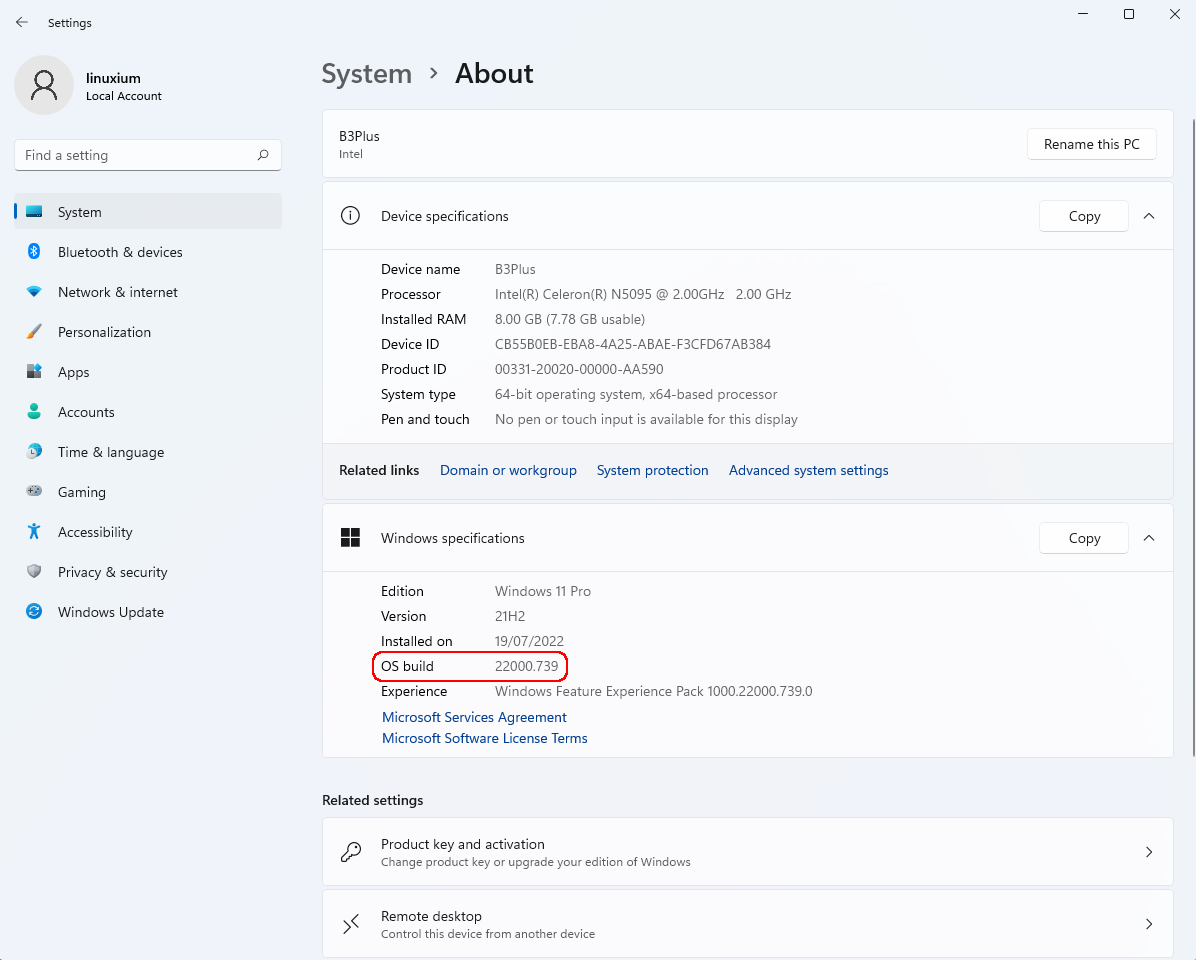Open Accessibility settings label
The height and width of the screenshot is (960, 1196).
coord(95,532)
